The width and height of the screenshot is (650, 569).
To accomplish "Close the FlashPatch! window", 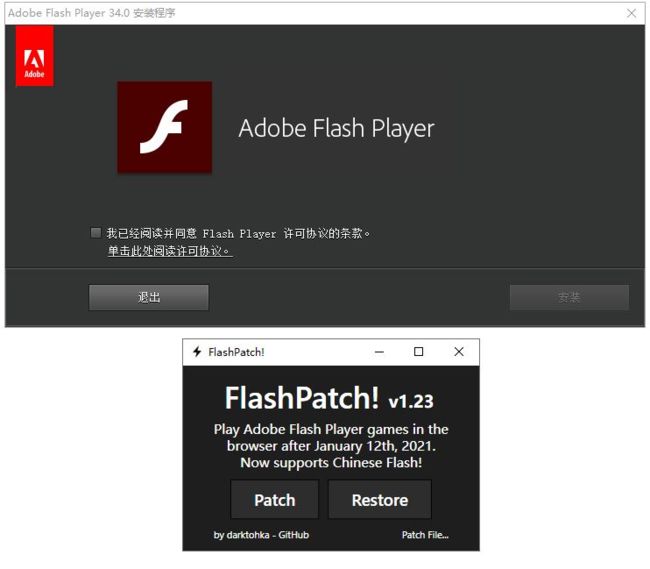I will point(459,352).
